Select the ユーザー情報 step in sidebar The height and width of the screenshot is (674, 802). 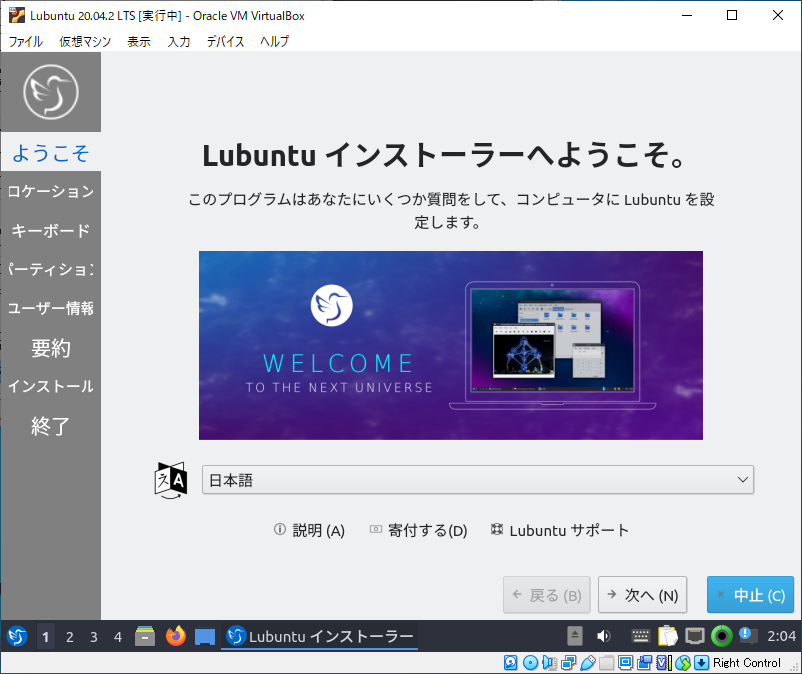[51, 308]
